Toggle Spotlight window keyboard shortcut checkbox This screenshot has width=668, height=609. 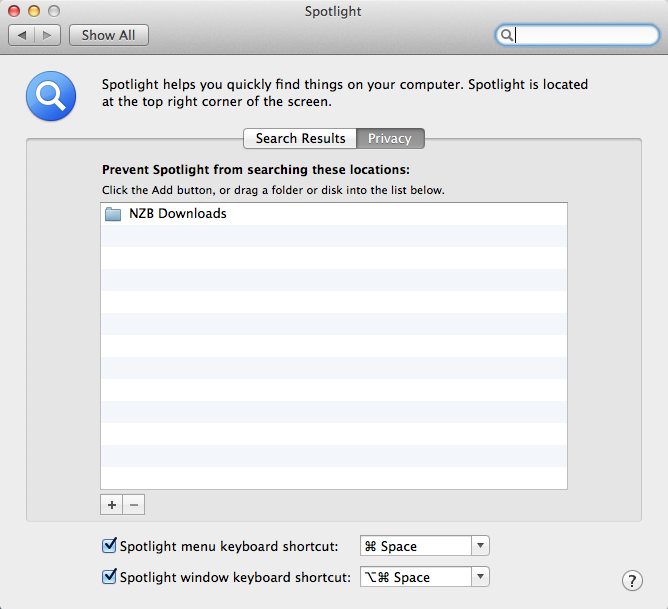[109, 577]
